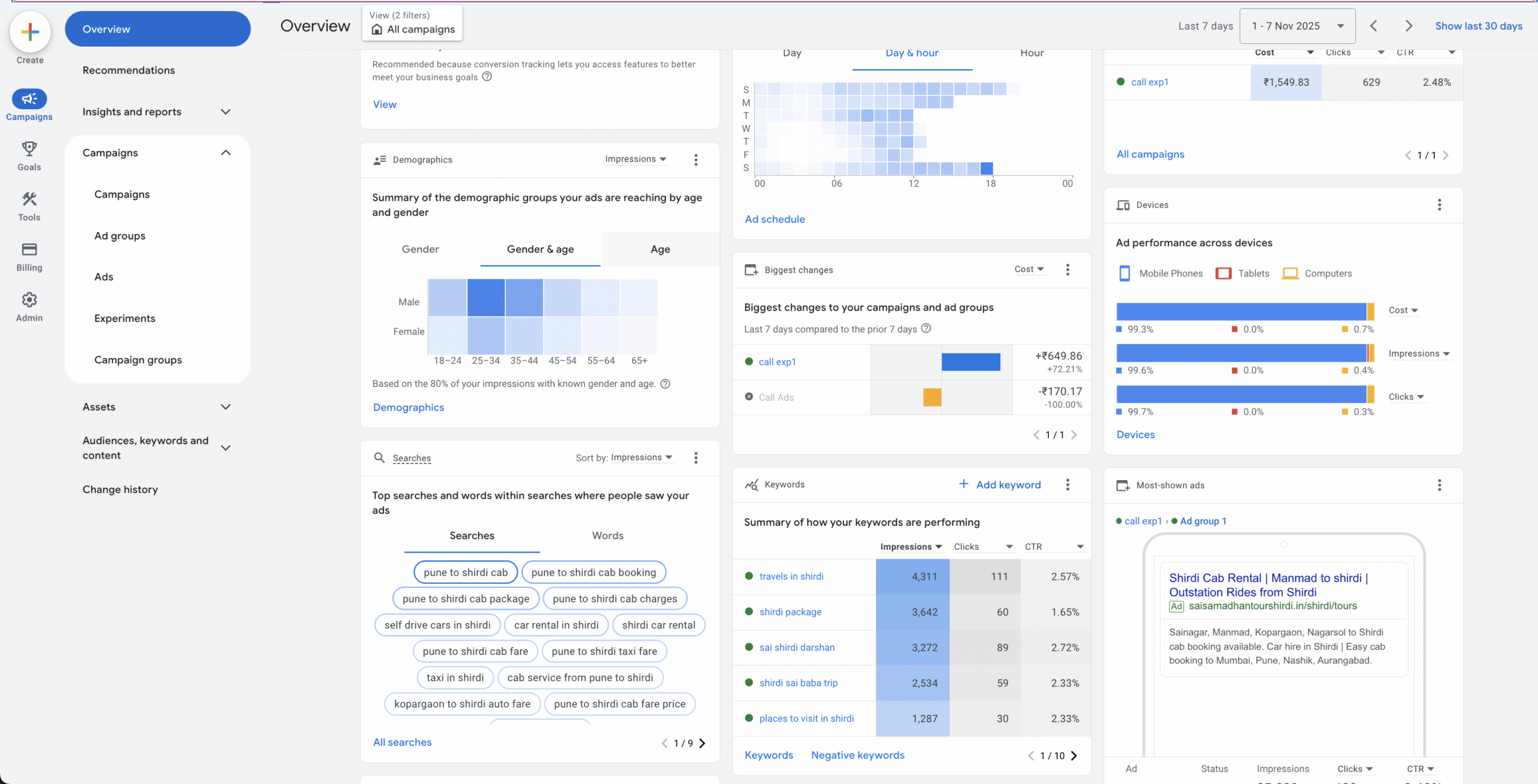
Task: Open the Billing card icon
Action: pyautogui.click(x=29, y=249)
